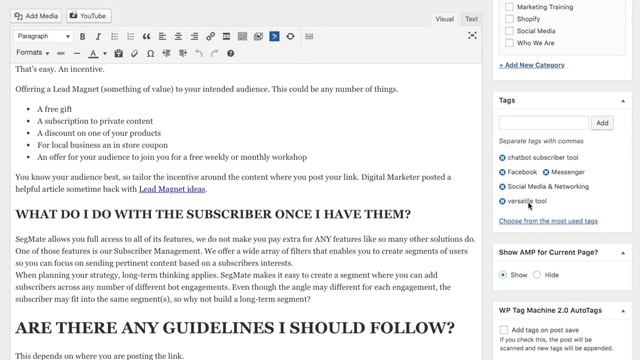This screenshot has width=640, height=360.
Task: Increase indent of the paragraph
Action: [x=182, y=53]
